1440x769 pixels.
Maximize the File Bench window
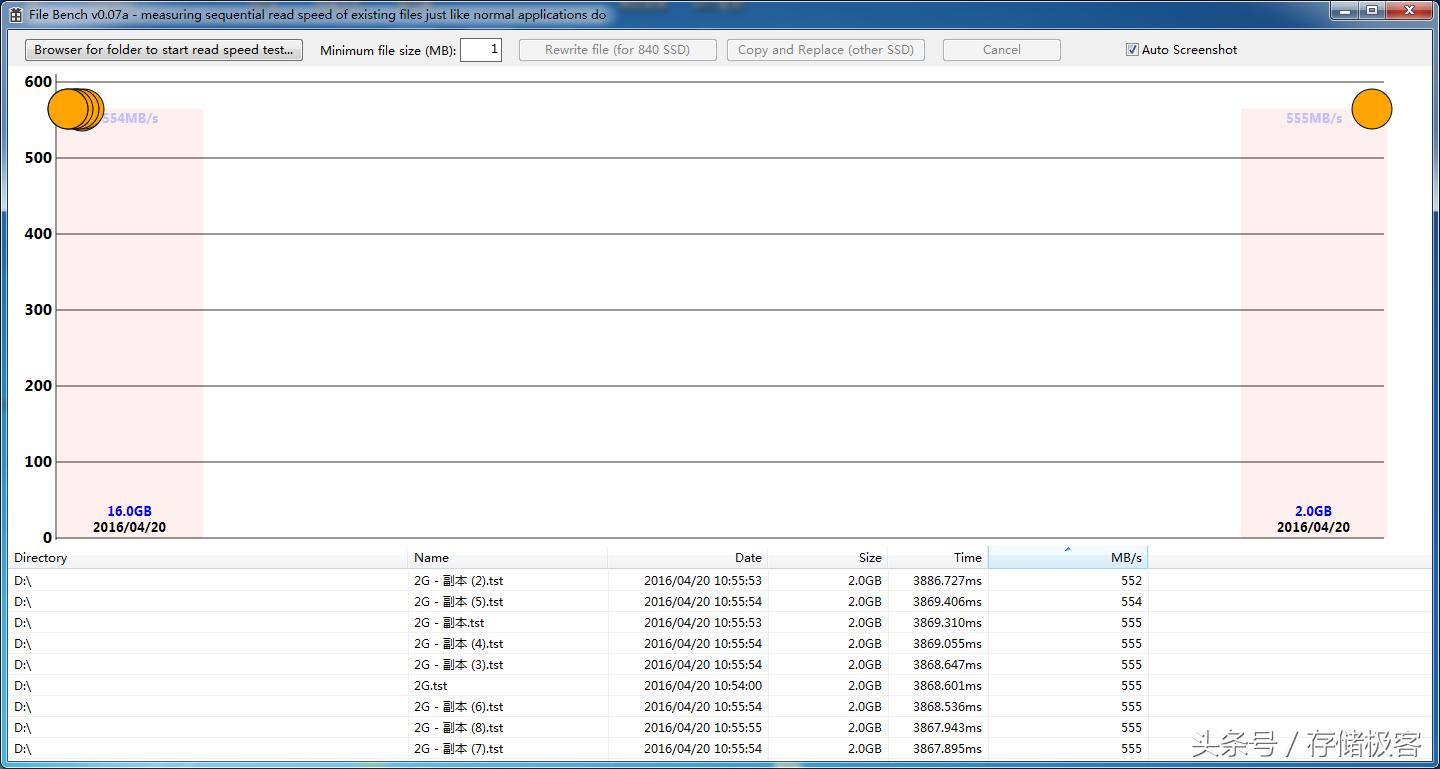click(x=1372, y=11)
